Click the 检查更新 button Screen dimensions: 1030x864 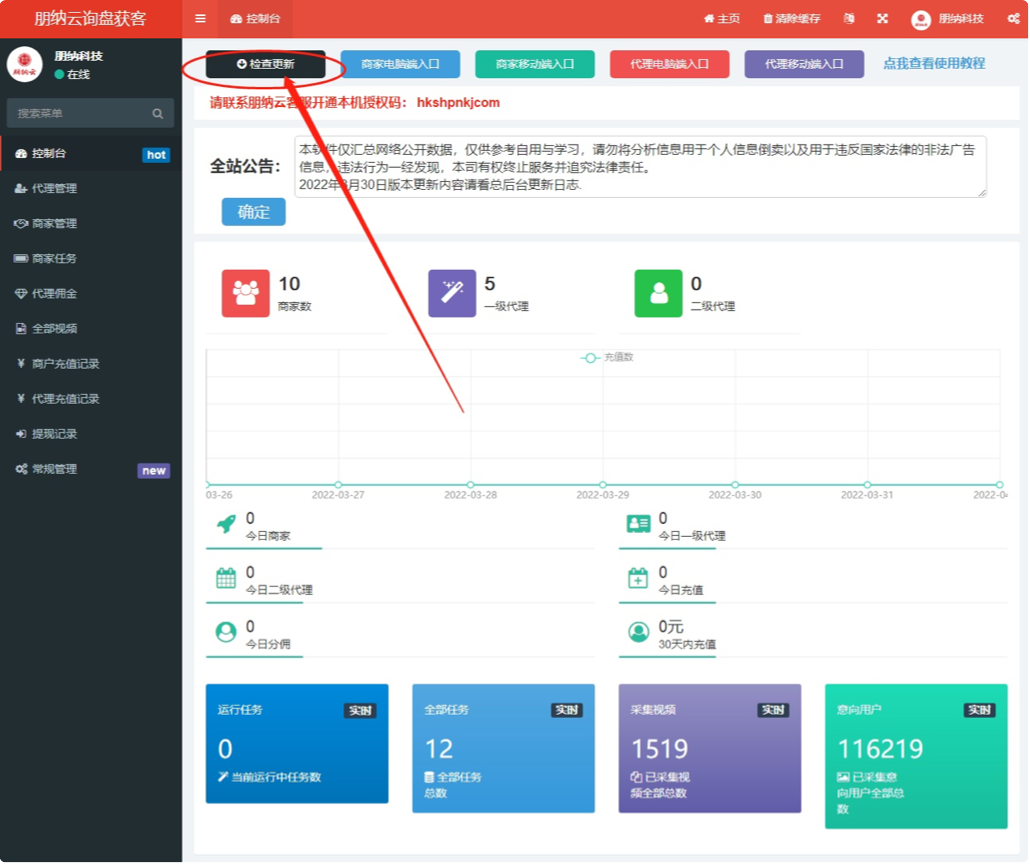pos(265,64)
